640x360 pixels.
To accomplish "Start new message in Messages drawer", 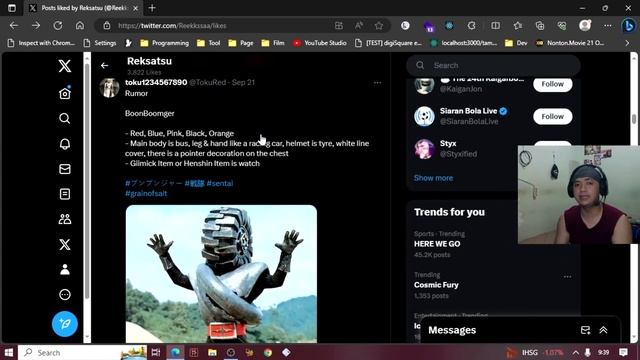I will coord(585,330).
